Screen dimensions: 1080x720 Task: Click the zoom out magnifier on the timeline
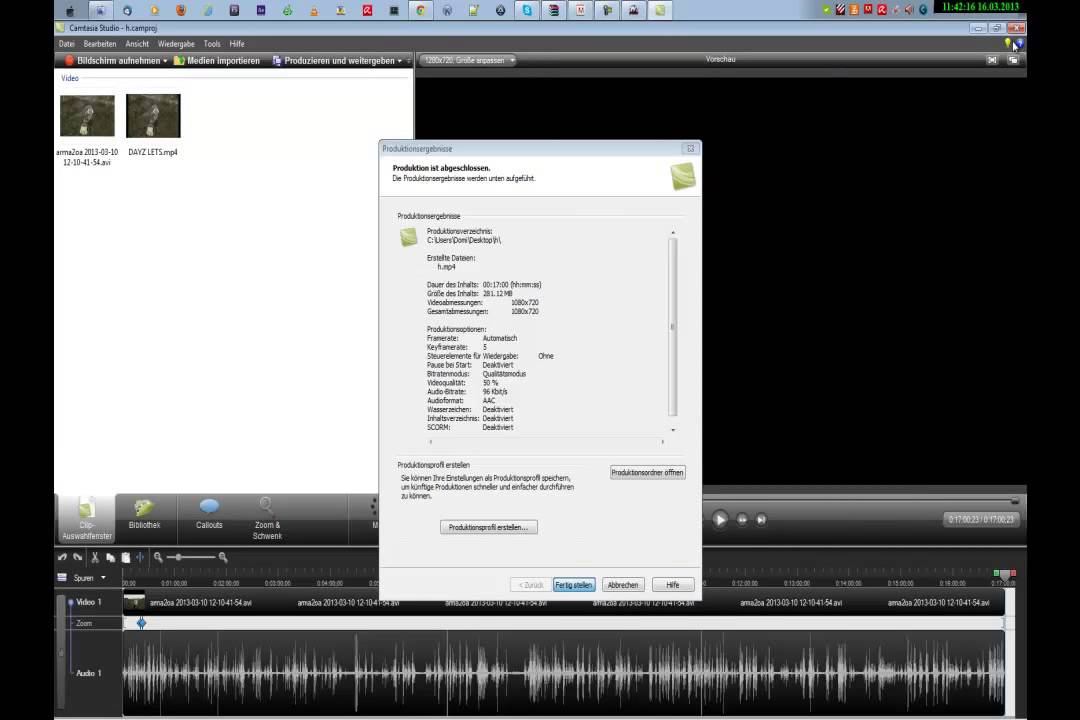pos(158,557)
